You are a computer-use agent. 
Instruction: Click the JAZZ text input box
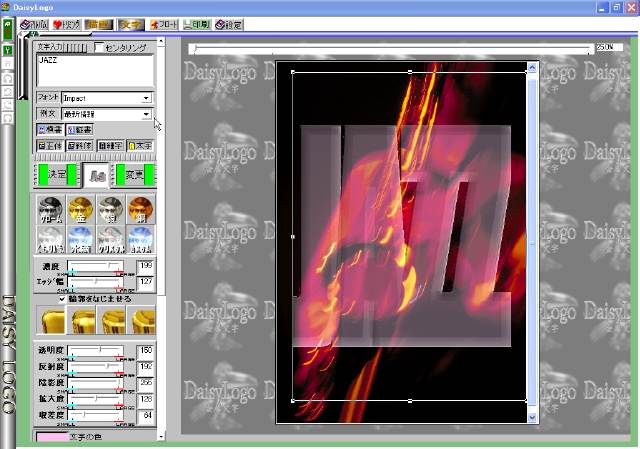click(95, 70)
